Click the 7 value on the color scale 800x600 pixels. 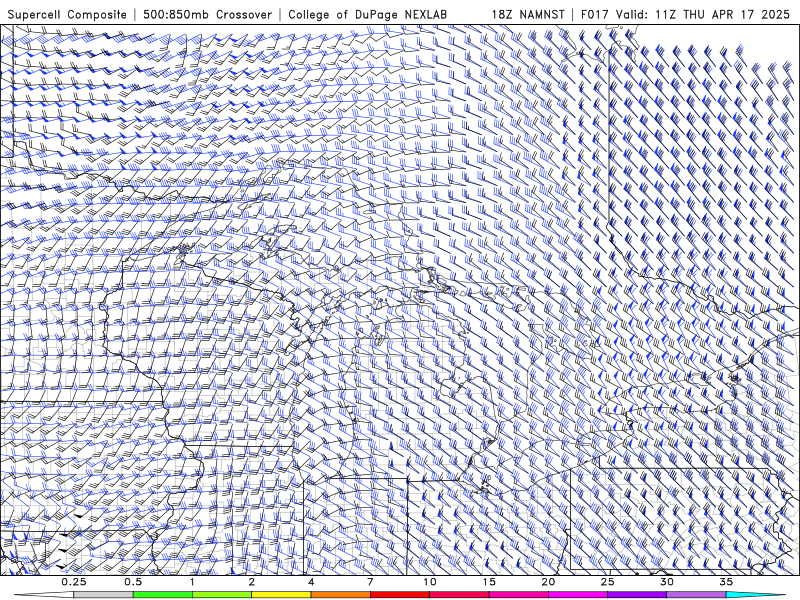[x=370, y=582]
